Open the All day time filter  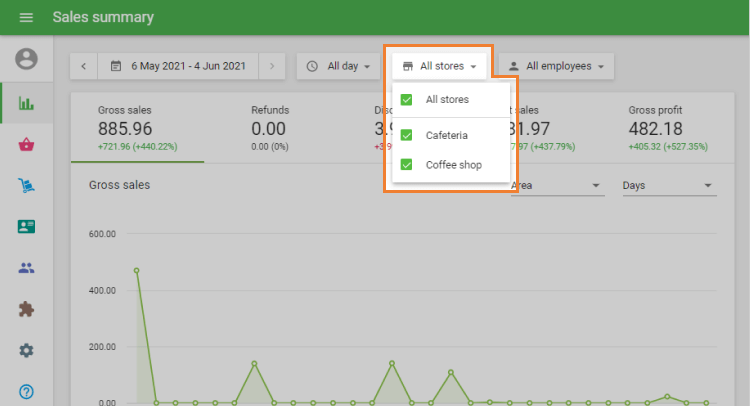pyautogui.click(x=339, y=66)
